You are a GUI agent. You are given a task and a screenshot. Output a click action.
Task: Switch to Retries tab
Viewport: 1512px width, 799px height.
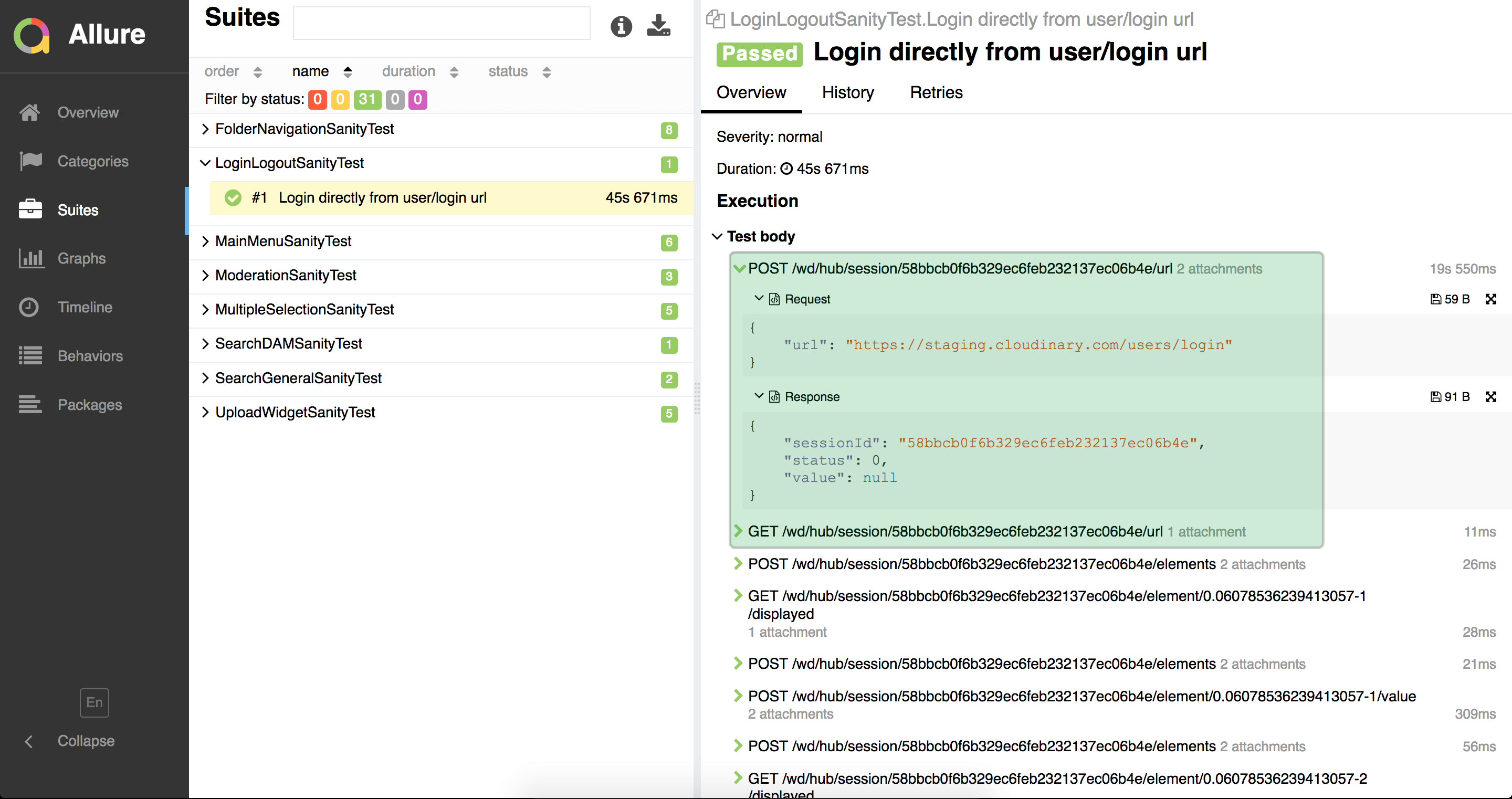pyautogui.click(x=936, y=92)
